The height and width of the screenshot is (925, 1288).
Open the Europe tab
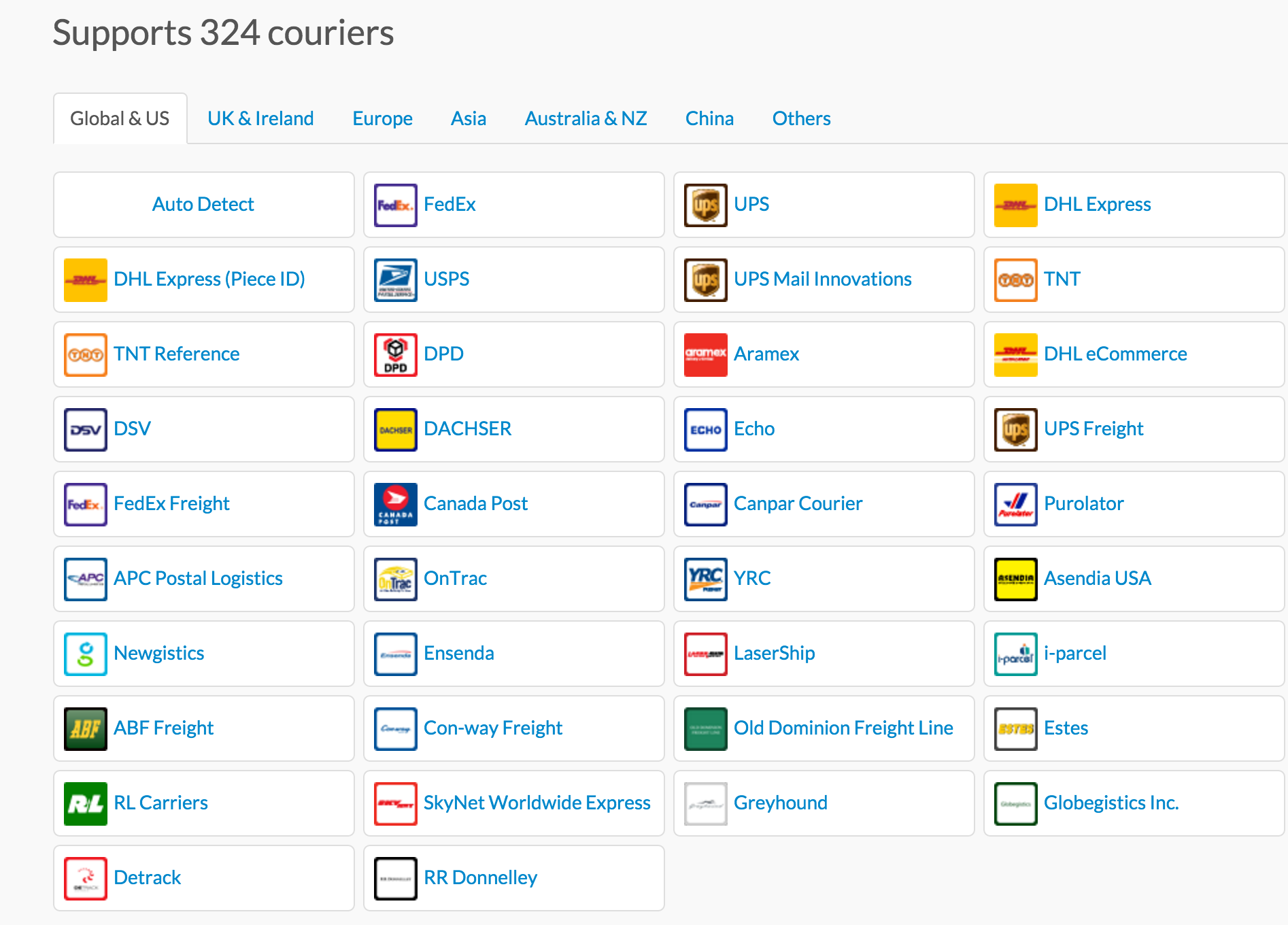[x=382, y=118]
